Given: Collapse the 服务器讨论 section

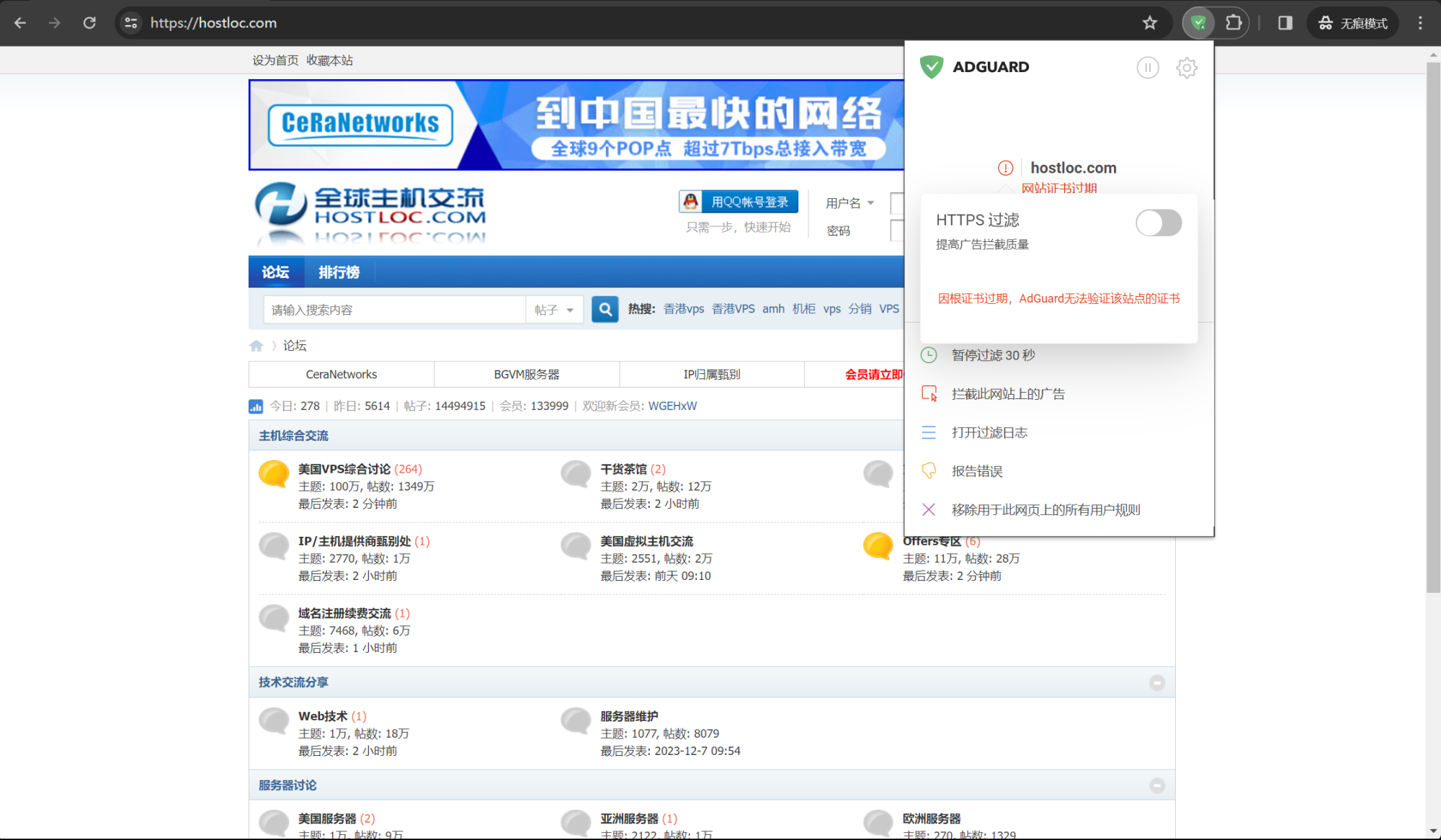Looking at the screenshot, I should [x=1158, y=785].
